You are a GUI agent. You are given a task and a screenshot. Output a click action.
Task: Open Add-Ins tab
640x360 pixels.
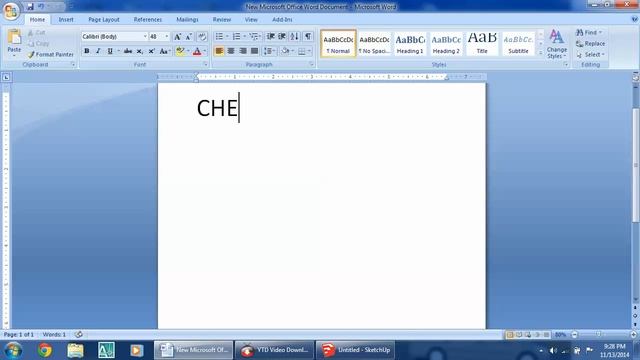click(x=282, y=20)
